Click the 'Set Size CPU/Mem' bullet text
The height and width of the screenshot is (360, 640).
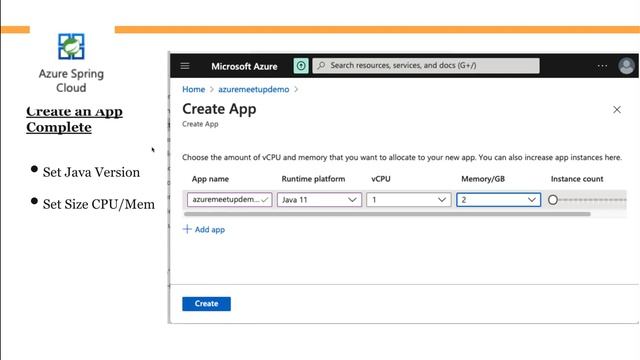(x=99, y=204)
